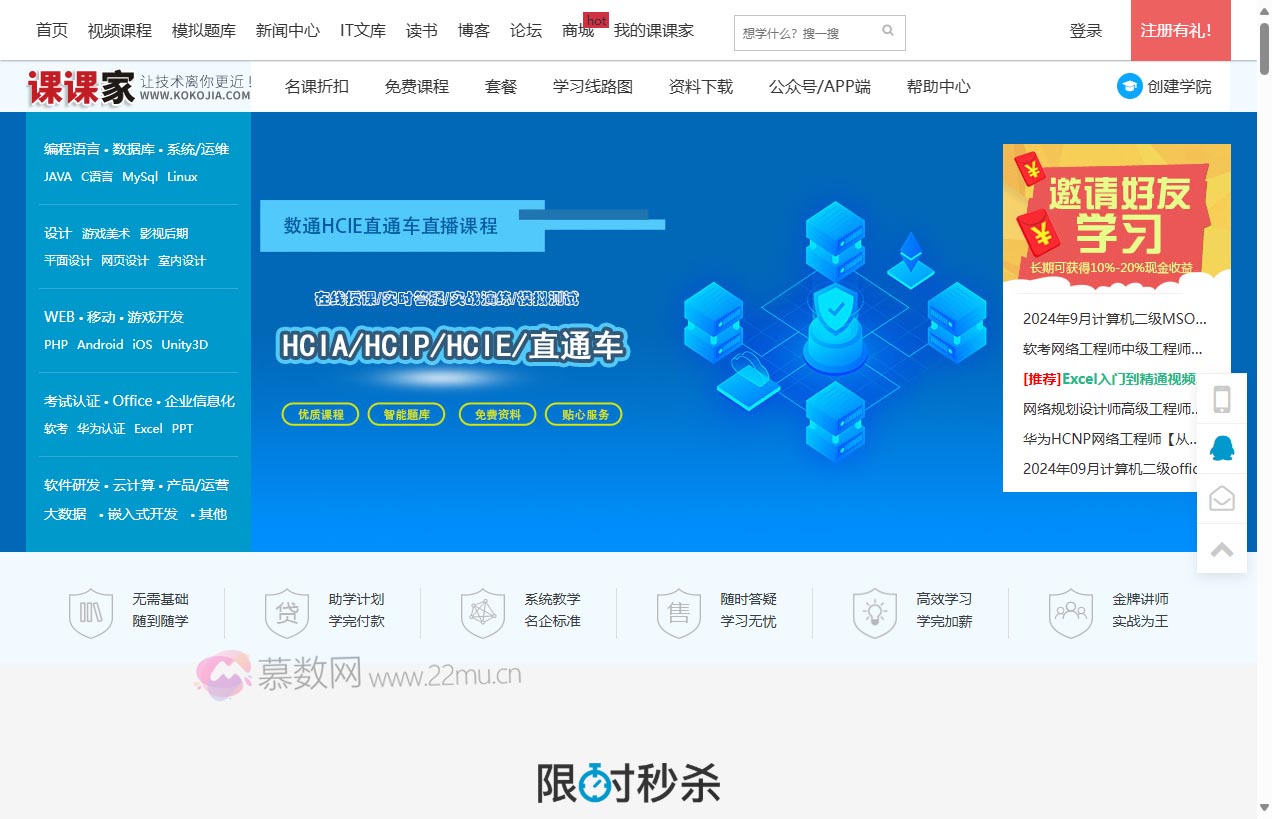Open the 视频课程 menu item

(x=122, y=31)
